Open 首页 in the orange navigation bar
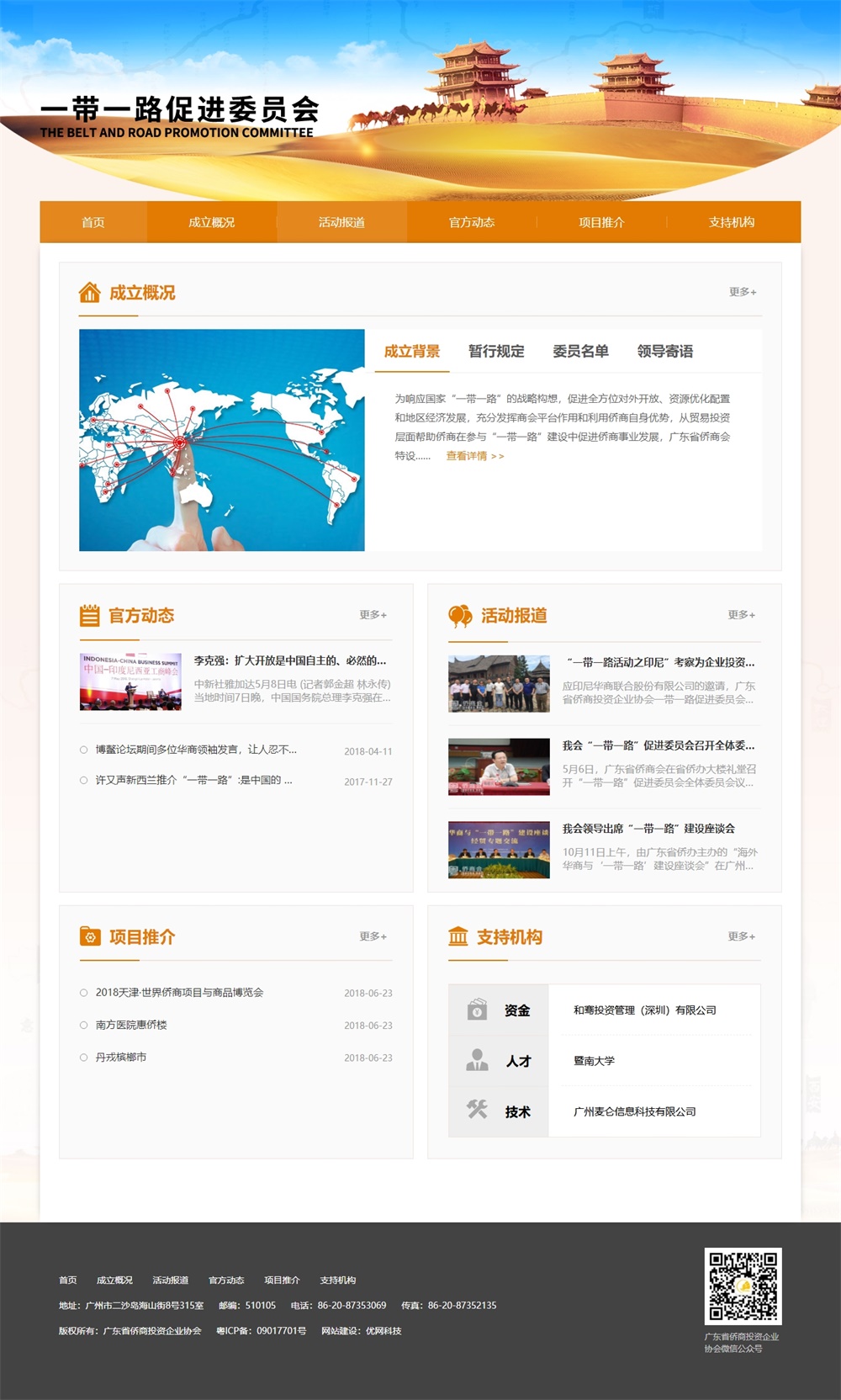 (93, 222)
